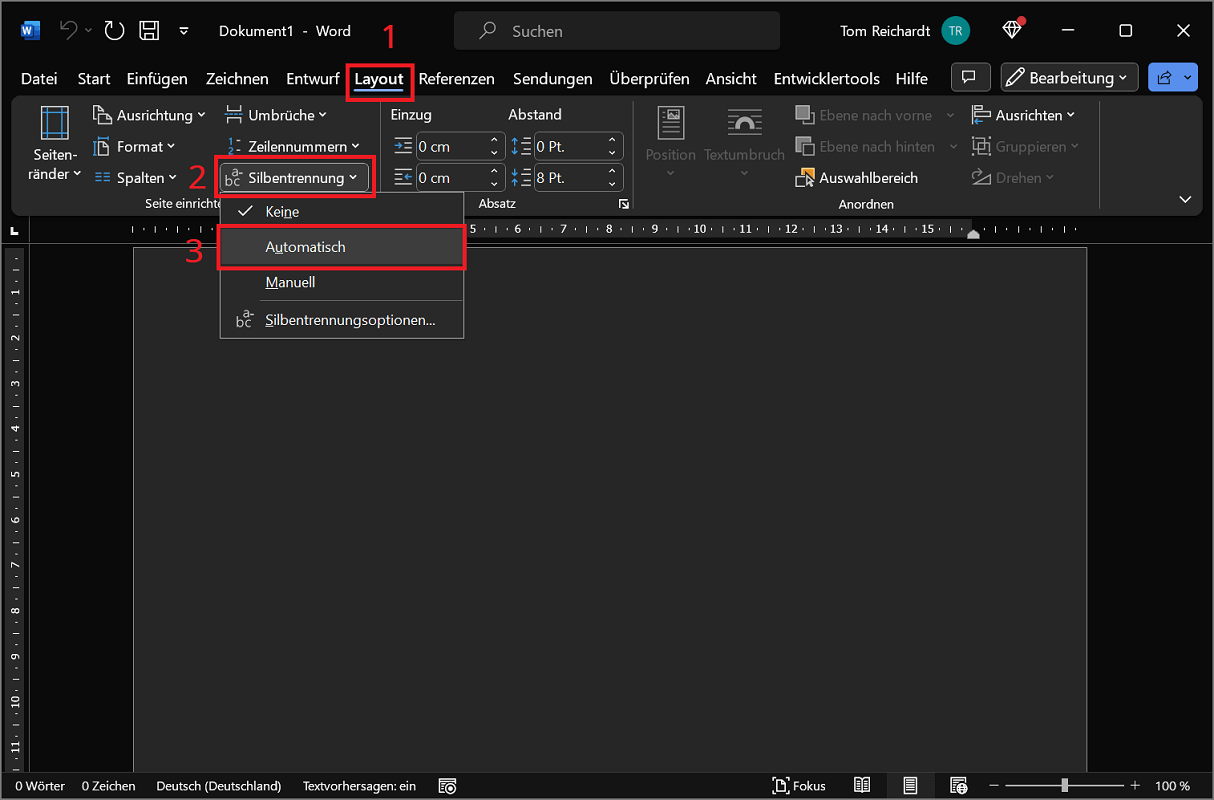Screen dimensions: 1214x800
Task: Open the Seitenränder margins gallery
Action: [55, 145]
